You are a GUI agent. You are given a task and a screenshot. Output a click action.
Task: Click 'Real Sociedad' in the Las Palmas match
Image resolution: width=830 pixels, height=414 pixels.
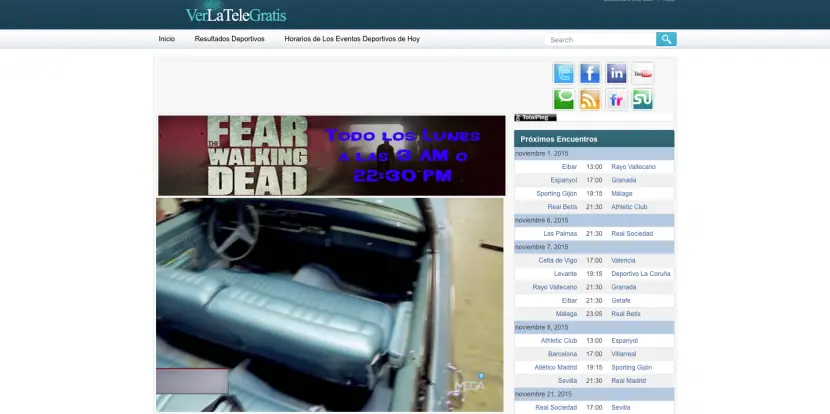click(x=632, y=233)
